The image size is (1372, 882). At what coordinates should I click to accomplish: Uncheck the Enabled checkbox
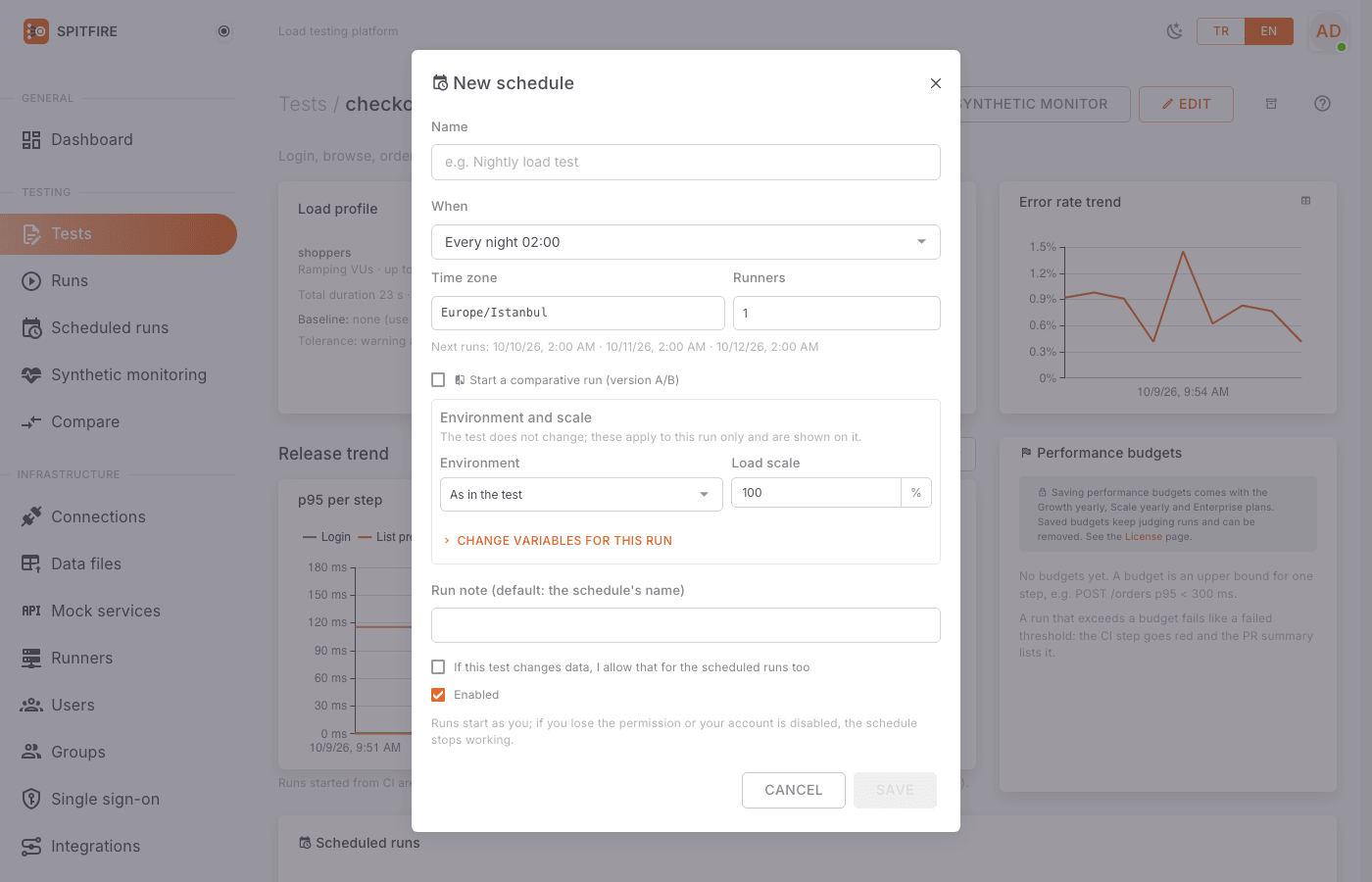[x=438, y=695]
